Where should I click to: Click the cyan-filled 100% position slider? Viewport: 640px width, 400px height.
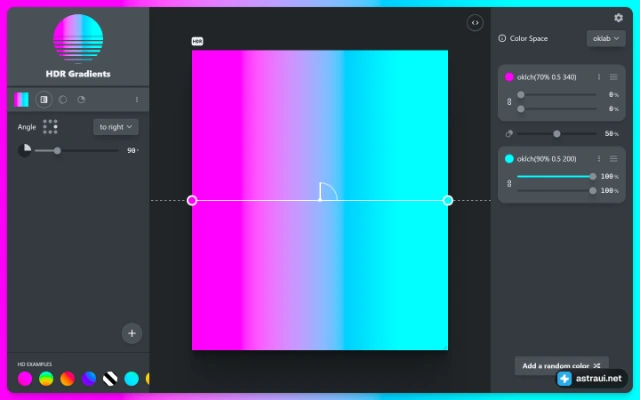[x=557, y=176]
